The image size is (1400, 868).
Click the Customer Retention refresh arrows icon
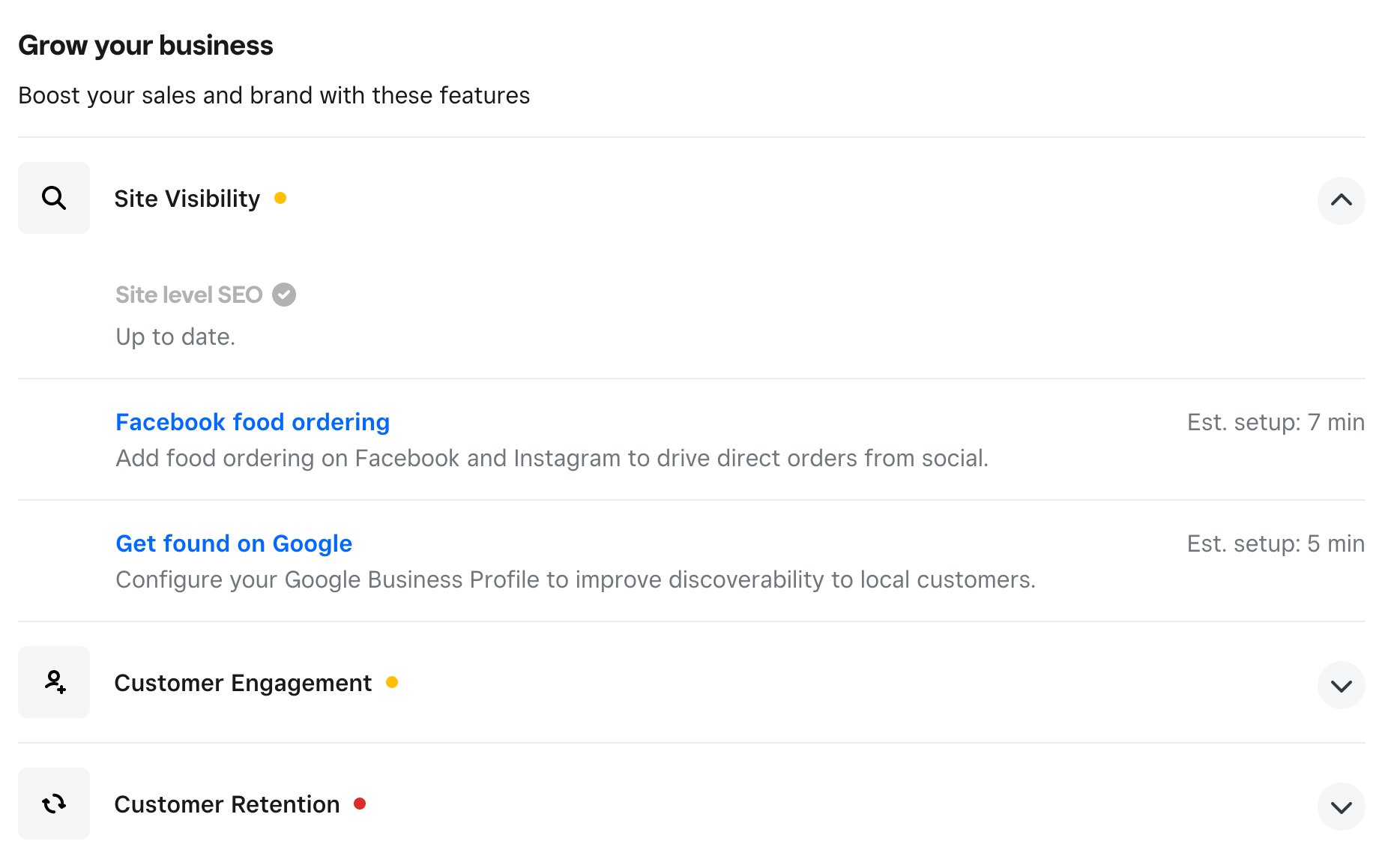[54, 804]
